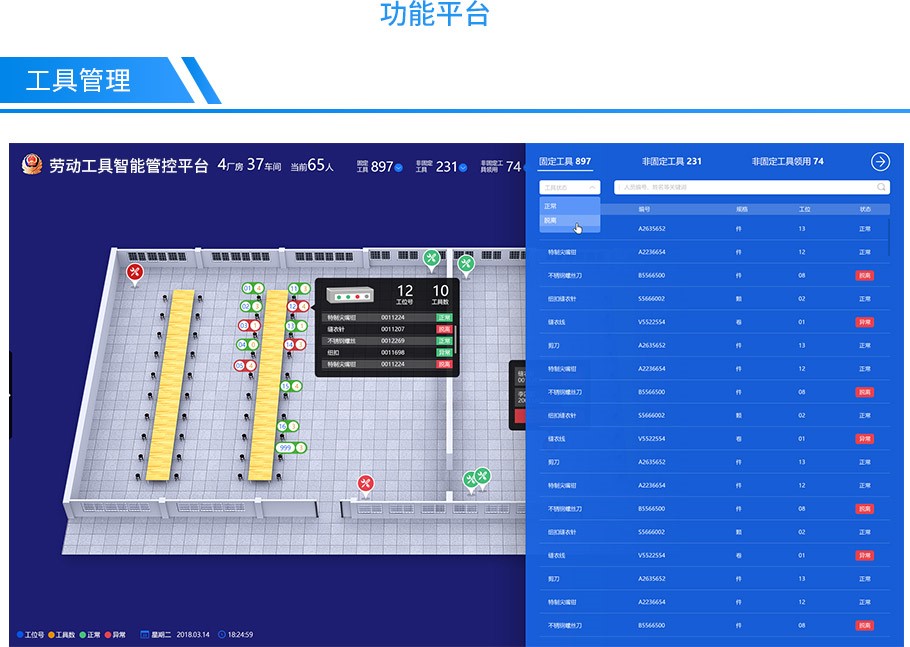Viewport: 910px width, 647px height.
Task: Select the green tool marker next to the 12 popup
Action: pyautogui.click(x=431, y=258)
